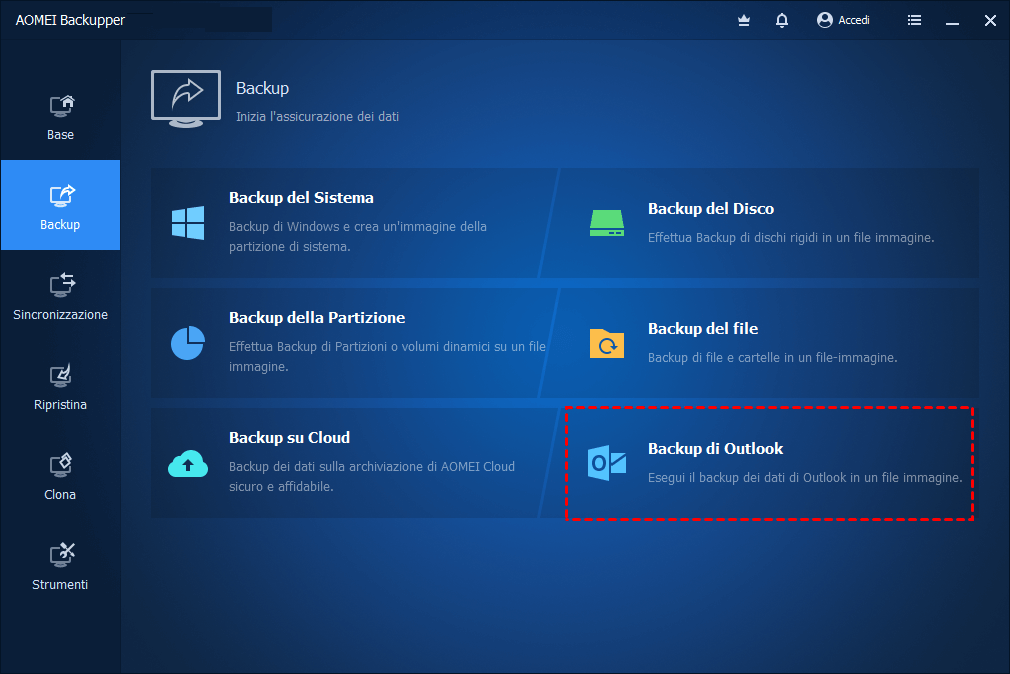Switch to the Sincronizzazione tab
This screenshot has height=674, width=1010.
point(61,295)
